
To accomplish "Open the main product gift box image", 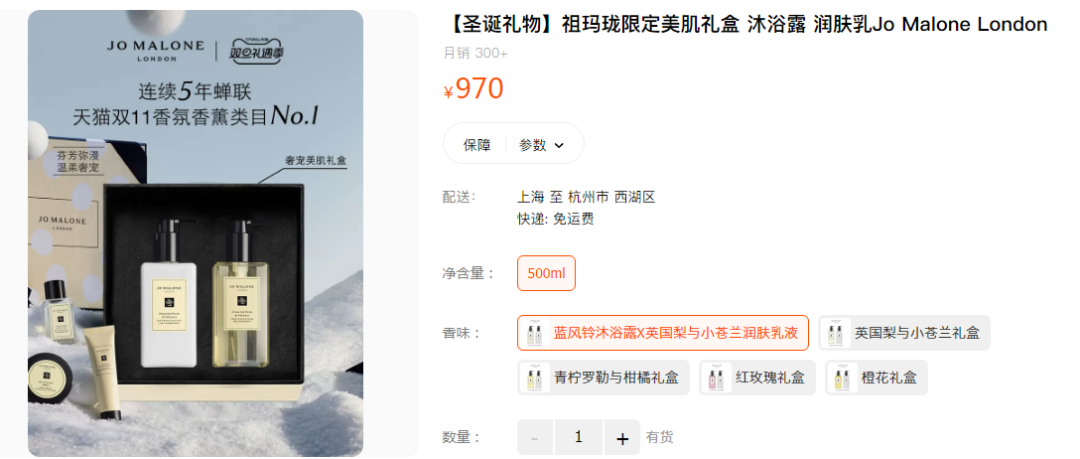I will (196, 233).
